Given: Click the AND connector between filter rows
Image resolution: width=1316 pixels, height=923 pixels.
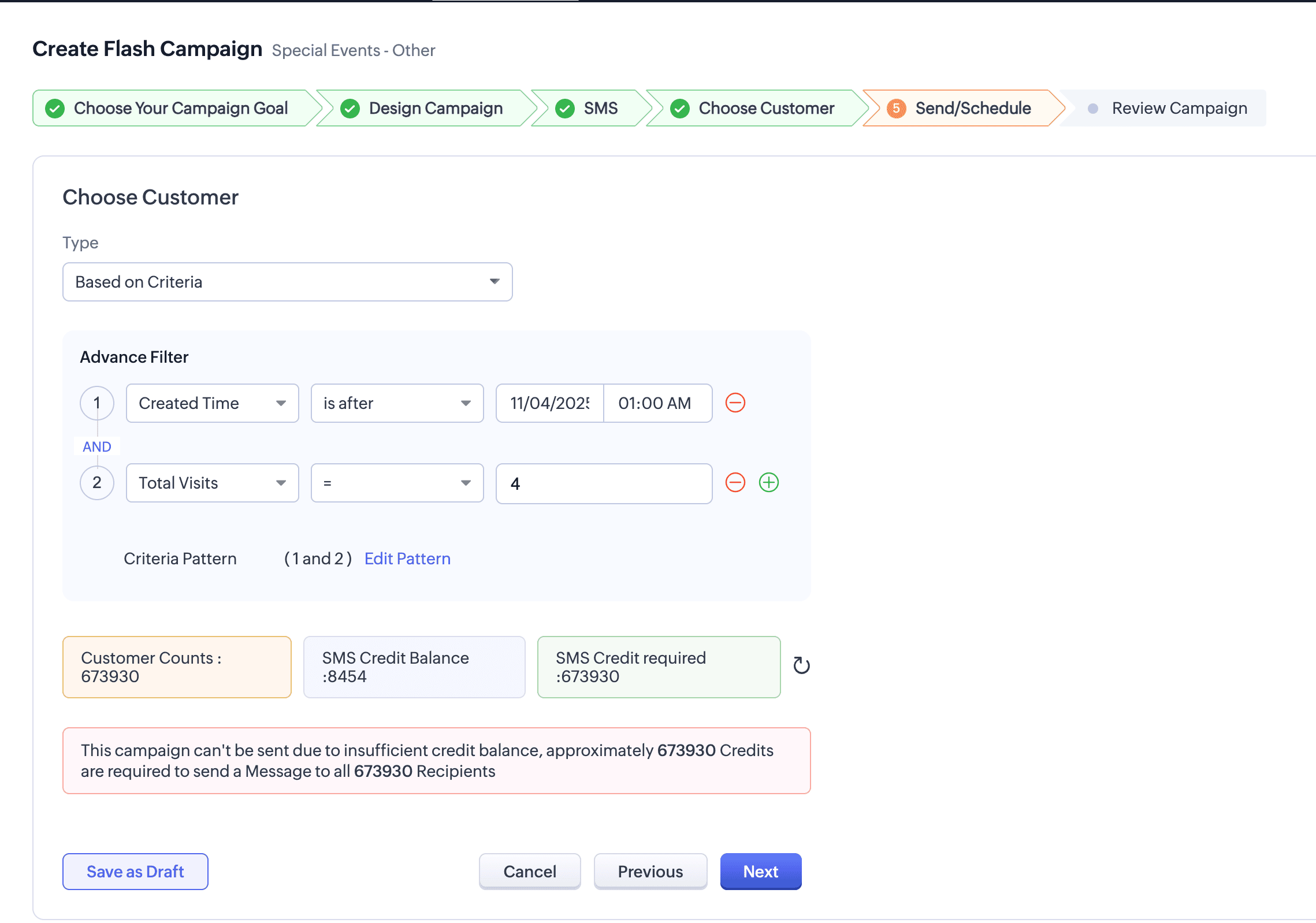Looking at the screenshot, I should pyautogui.click(x=96, y=446).
